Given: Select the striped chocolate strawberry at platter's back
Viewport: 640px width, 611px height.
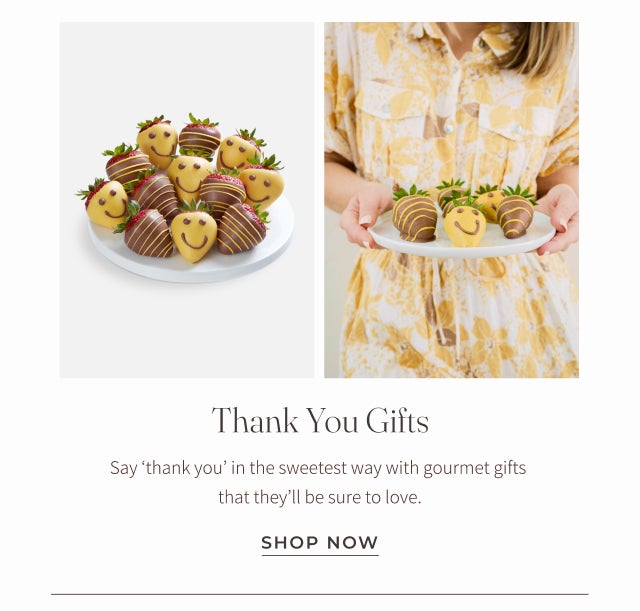Looking at the screenshot, I should 200,135.
